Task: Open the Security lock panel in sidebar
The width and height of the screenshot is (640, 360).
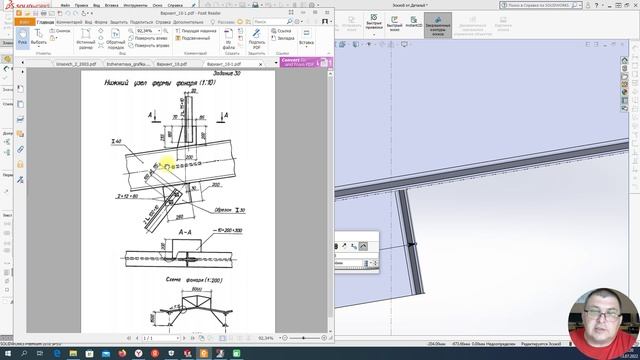Action: (x=20, y=164)
